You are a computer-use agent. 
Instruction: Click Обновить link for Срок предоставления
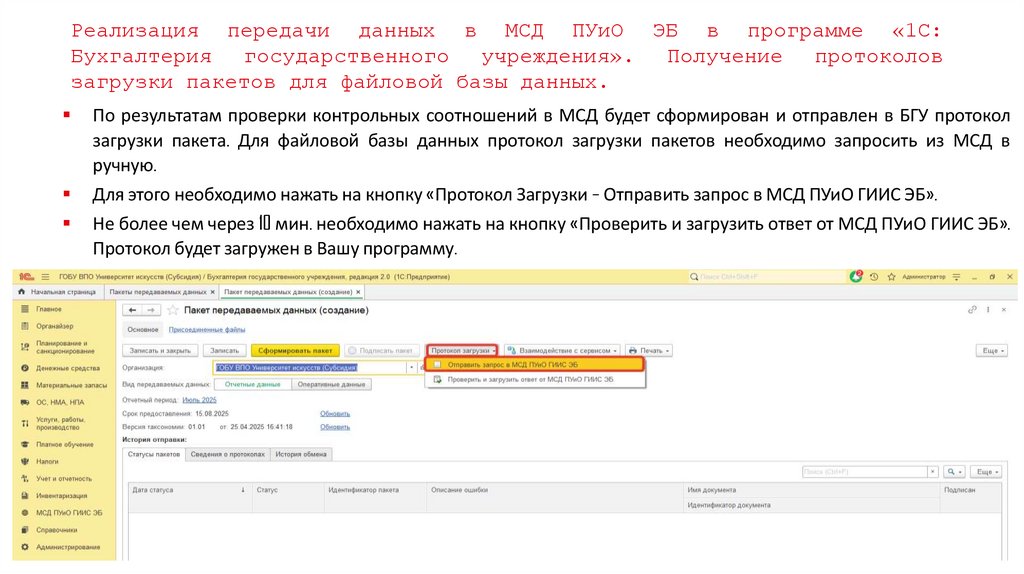coord(335,413)
